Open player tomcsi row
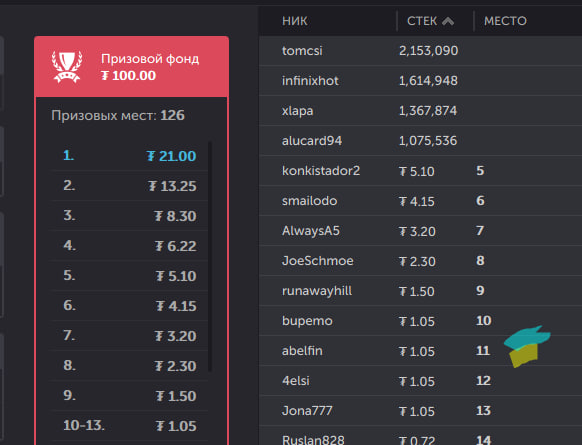 [420, 51]
